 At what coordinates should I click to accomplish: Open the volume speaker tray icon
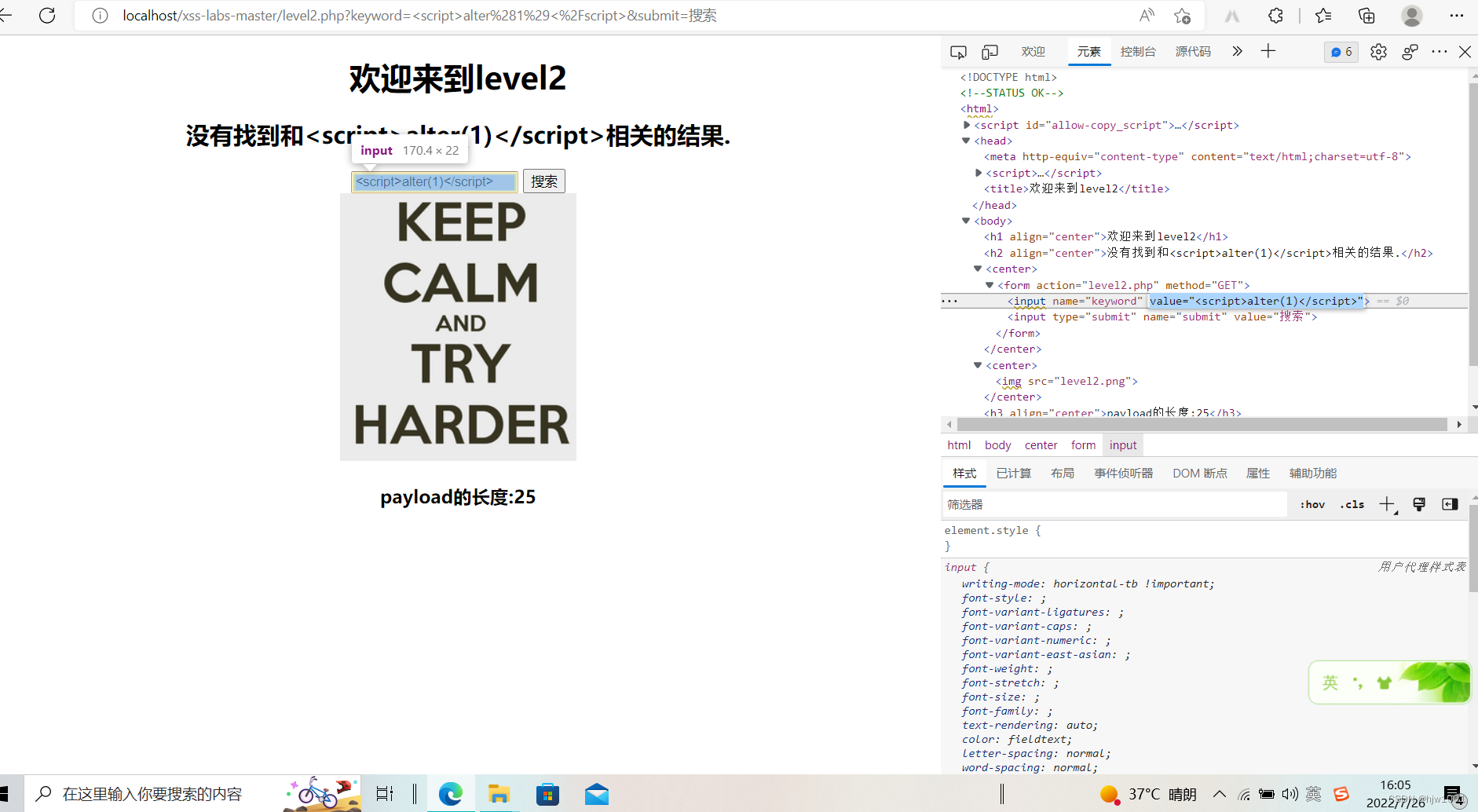point(1290,794)
